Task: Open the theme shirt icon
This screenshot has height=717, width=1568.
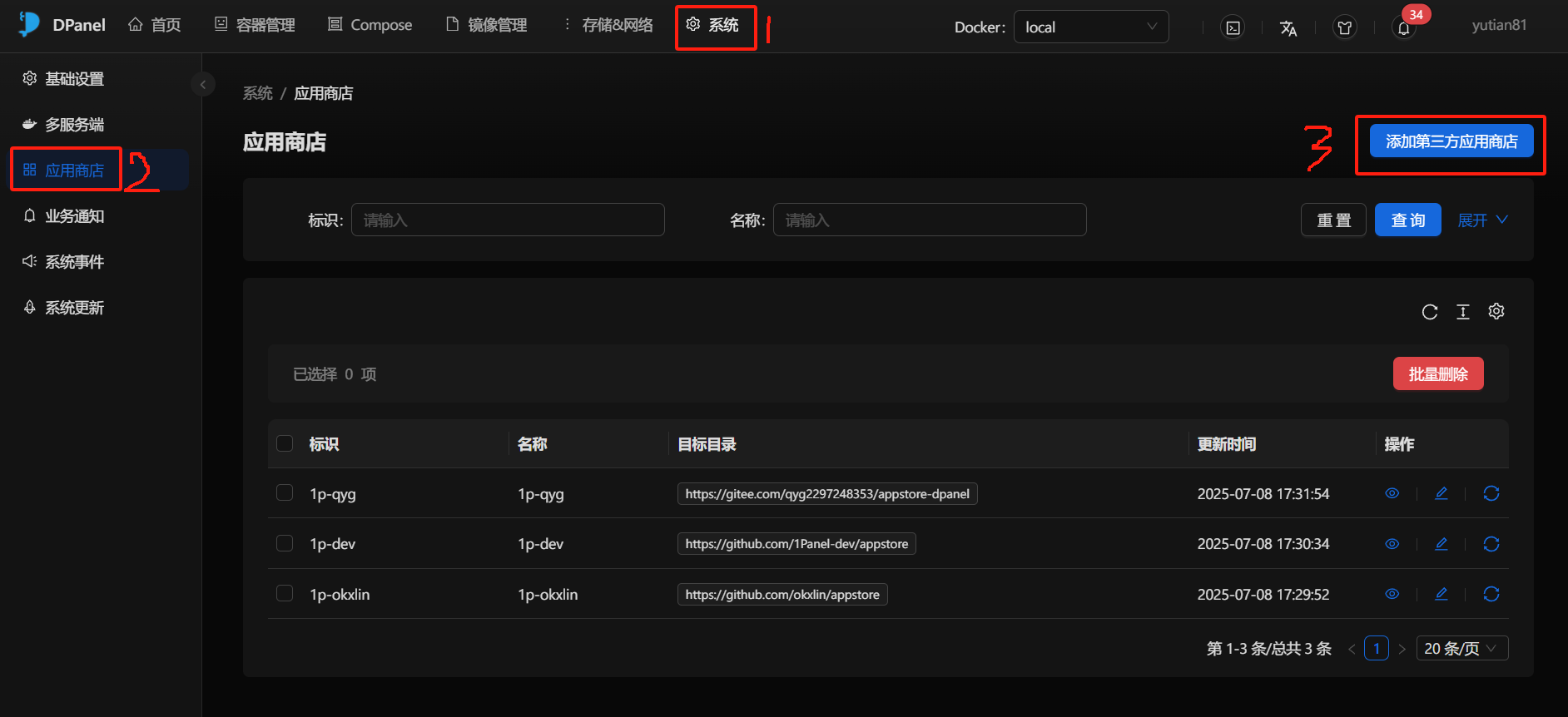Action: coord(1345,27)
